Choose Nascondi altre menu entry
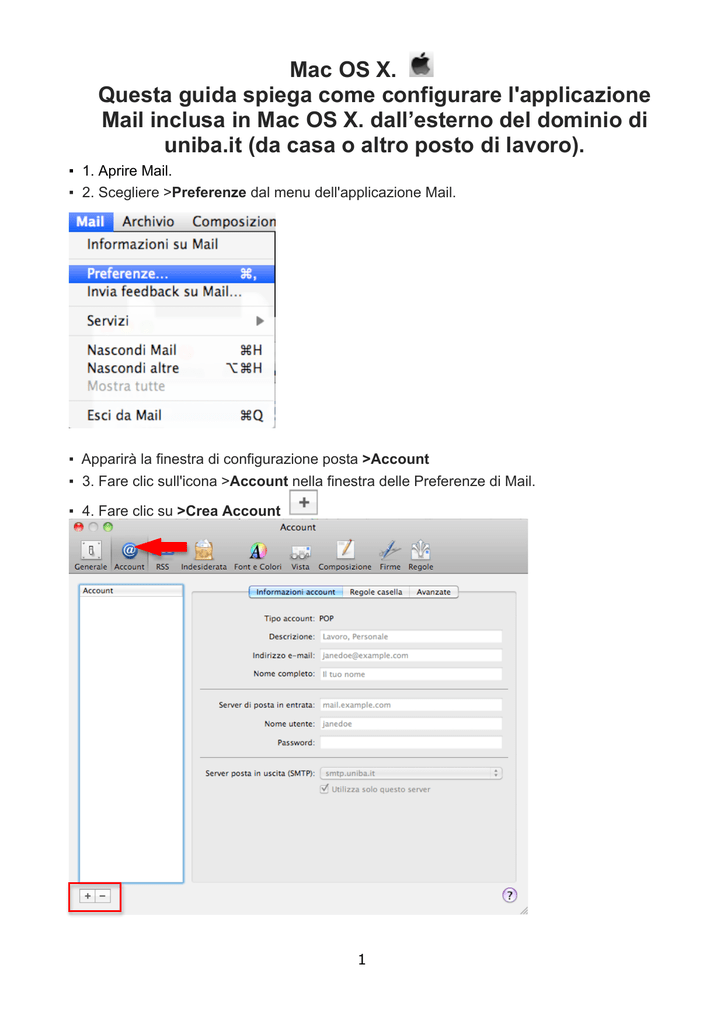 pyautogui.click(x=172, y=368)
